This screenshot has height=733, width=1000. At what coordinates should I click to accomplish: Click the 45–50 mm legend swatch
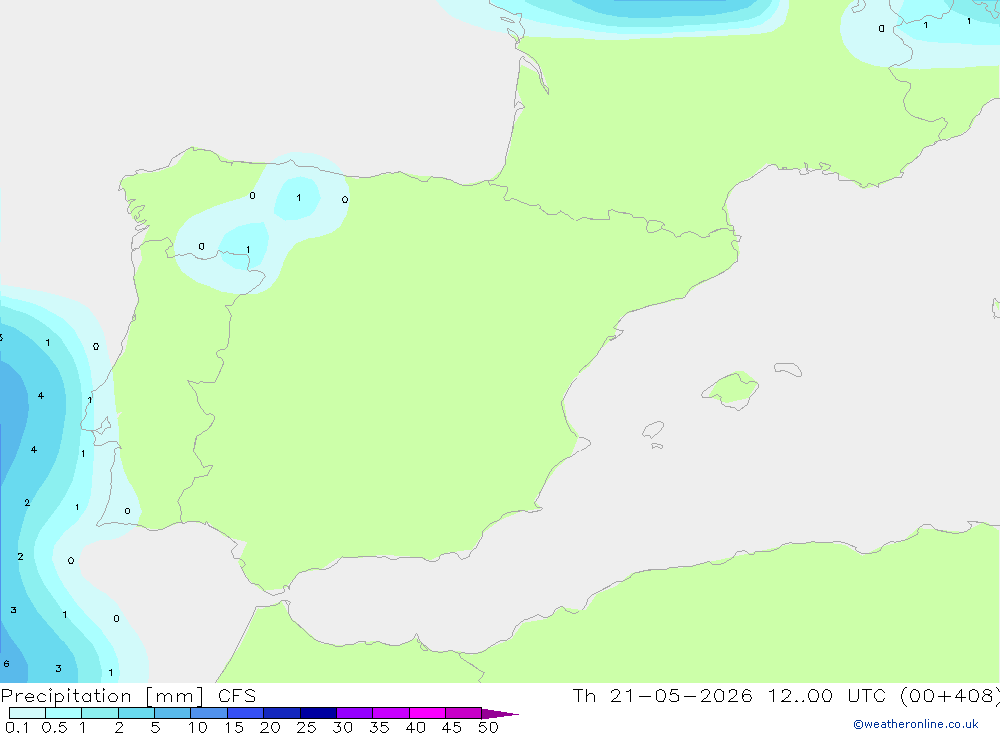[464, 713]
